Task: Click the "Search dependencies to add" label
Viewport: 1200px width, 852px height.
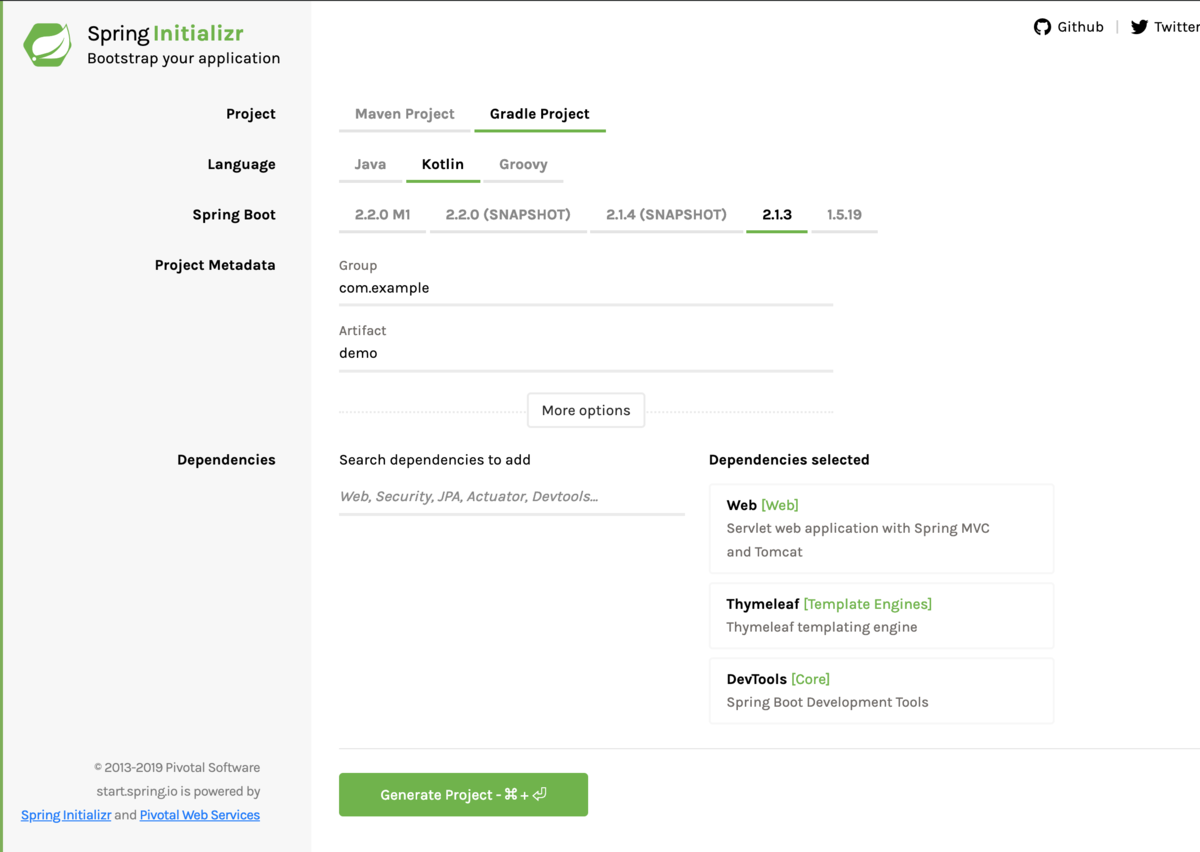Action: pyautogui.click(x=435, y=460)
